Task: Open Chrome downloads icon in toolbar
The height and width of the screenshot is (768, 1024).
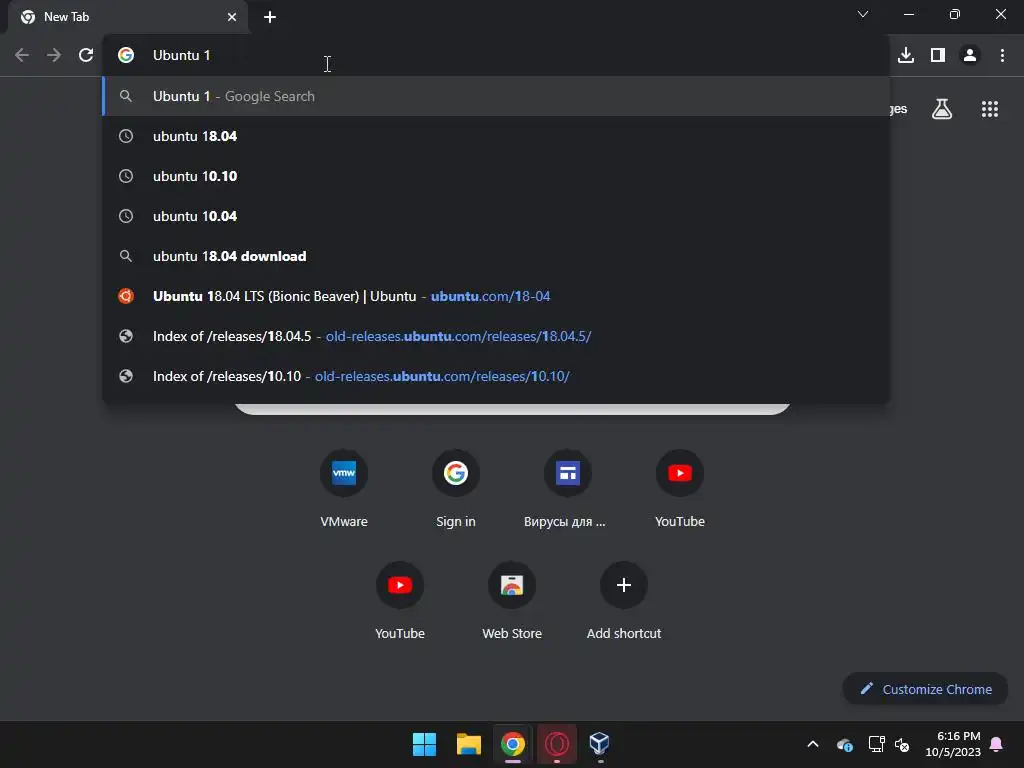Action: 905,56
